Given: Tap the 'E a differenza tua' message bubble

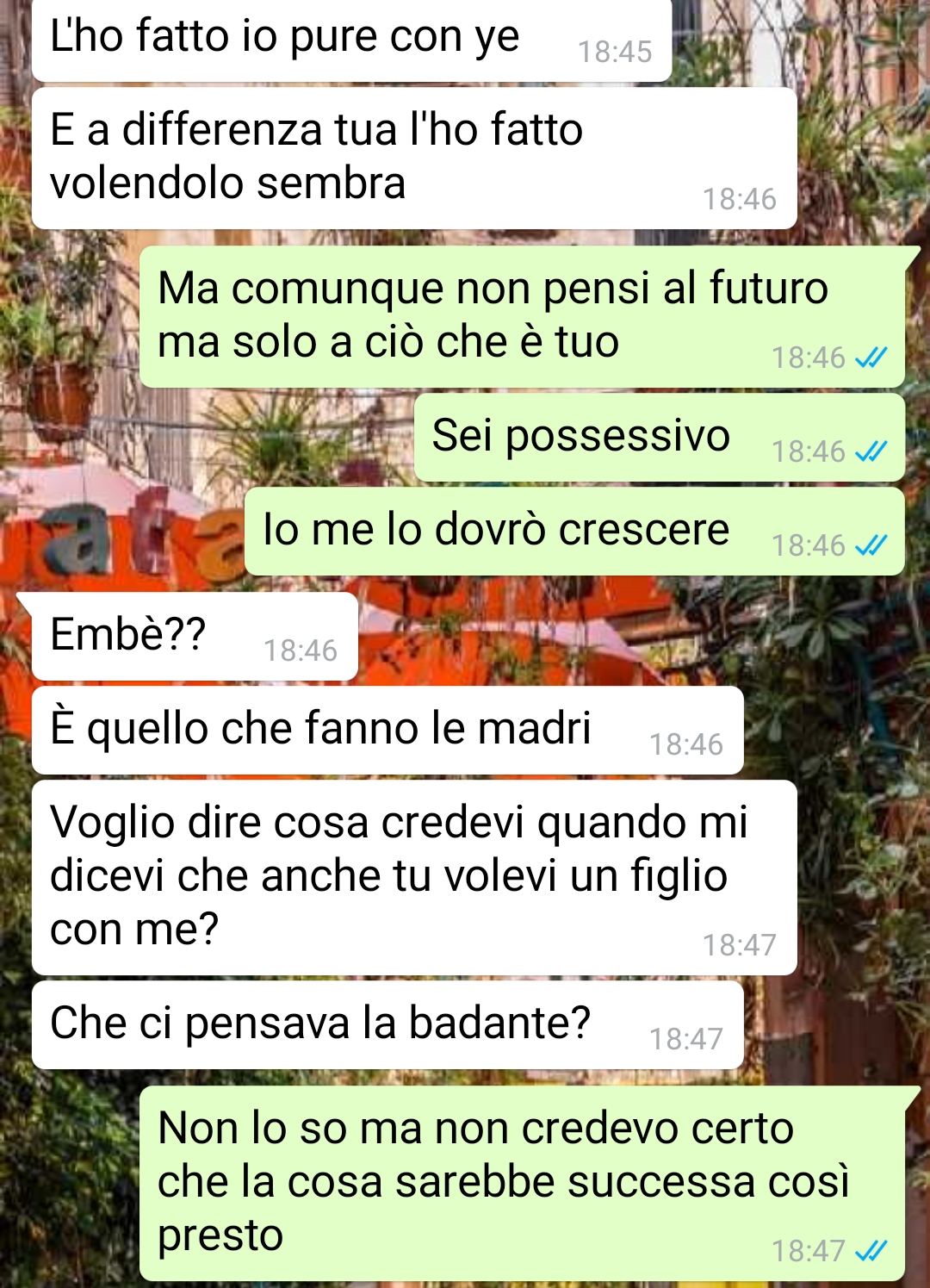Looking at the screenshot, I should coord(414,159).
